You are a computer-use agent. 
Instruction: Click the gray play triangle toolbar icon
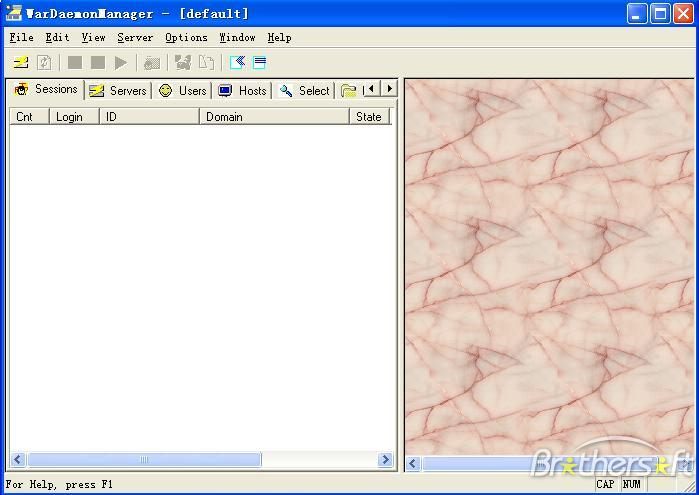coord(120,62)
